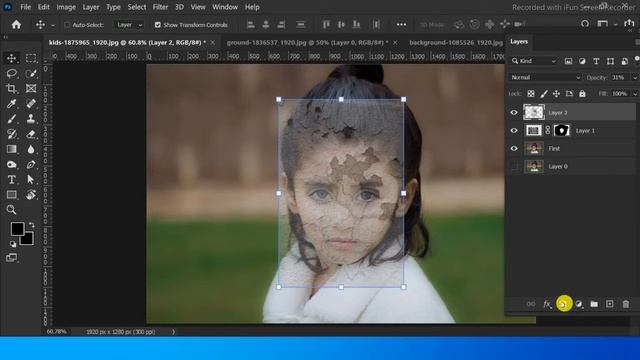Hide Layer 1 with its eye icon

click(514, 131)
